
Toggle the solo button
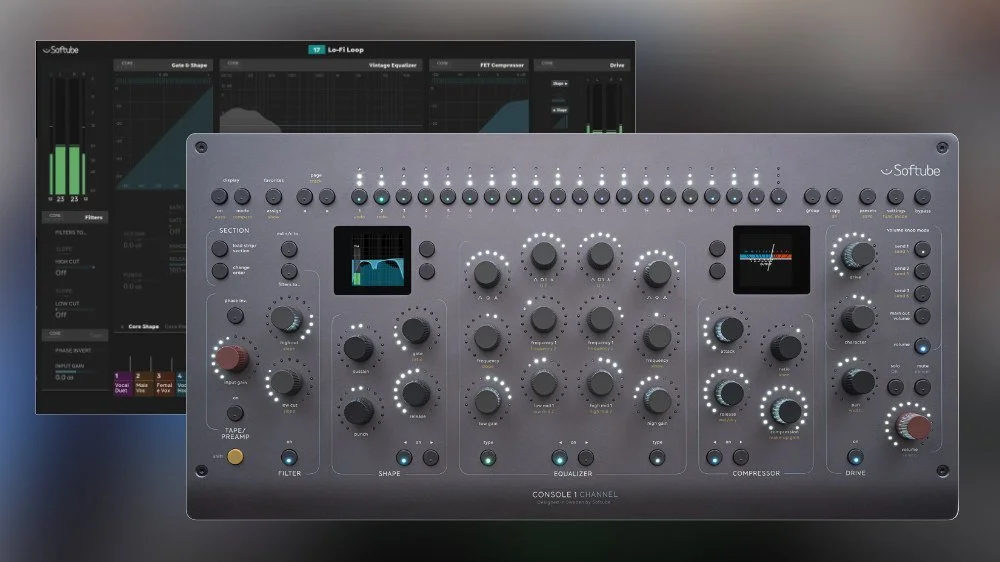[895, 387]
